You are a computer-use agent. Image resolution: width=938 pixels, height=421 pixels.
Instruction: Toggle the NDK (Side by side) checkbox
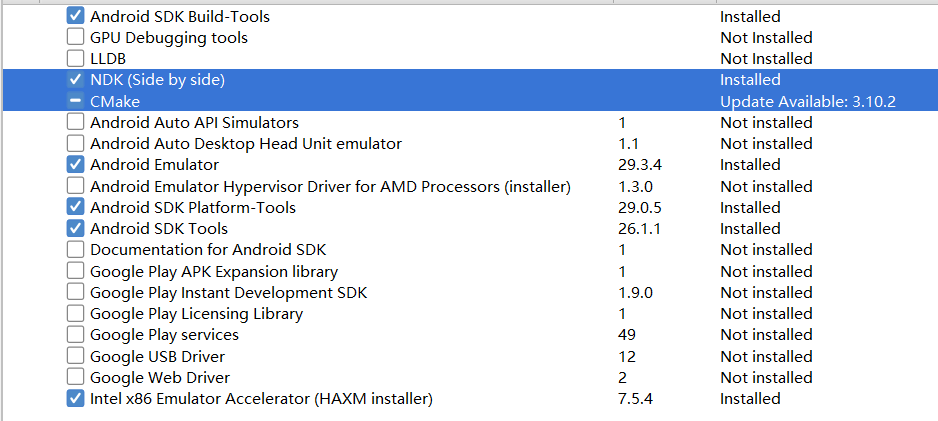[75, 80]
